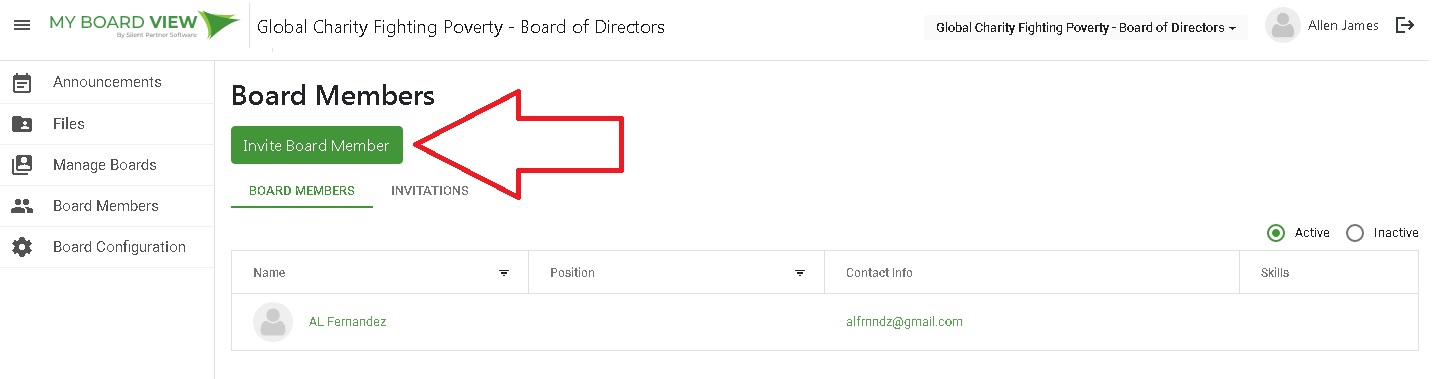The image size is (1438, 379).
Task: Switch to the Board Members tab
Action: (x=302, y=191)
